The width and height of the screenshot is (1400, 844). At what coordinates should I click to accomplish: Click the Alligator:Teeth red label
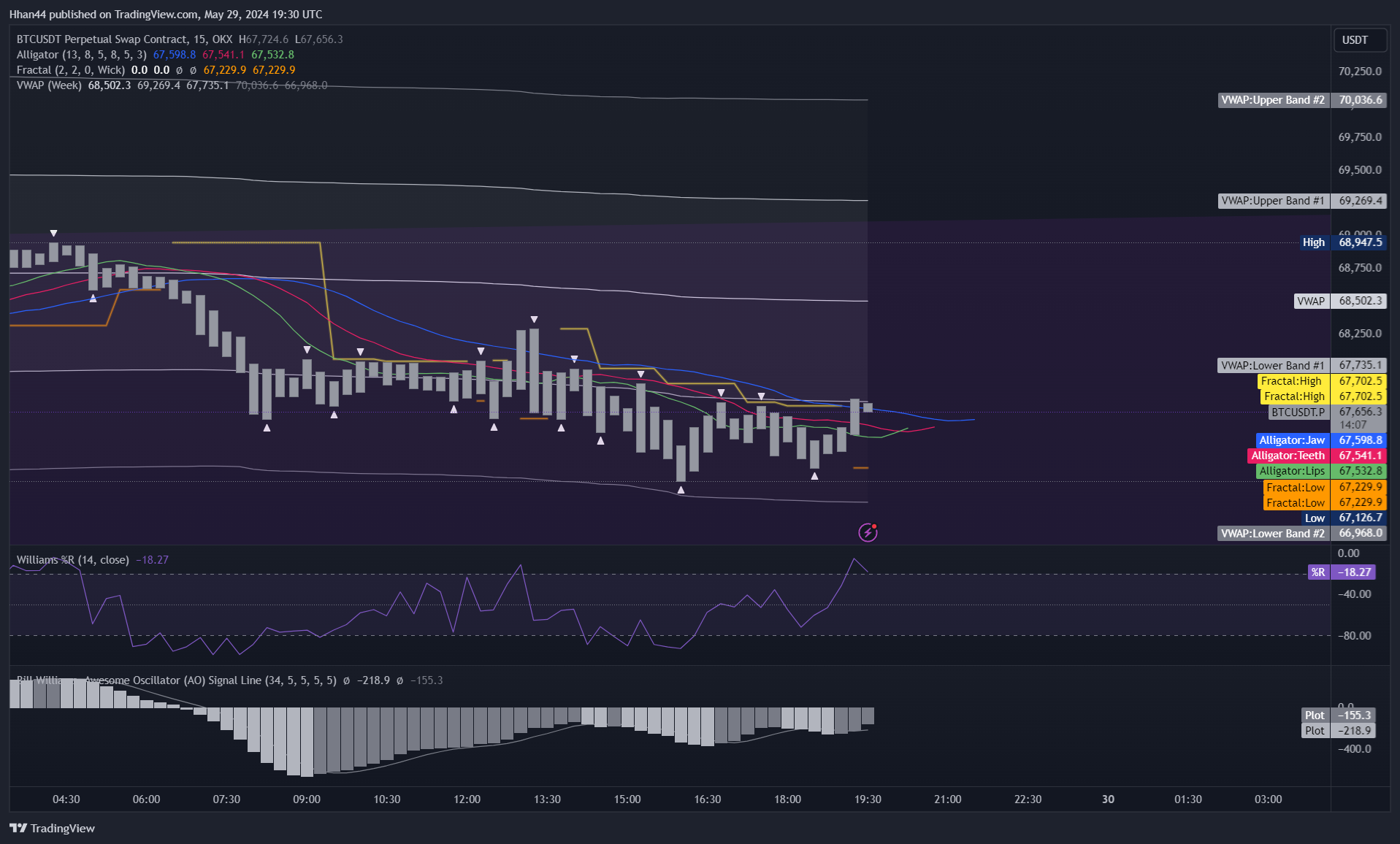point(1288,456)
